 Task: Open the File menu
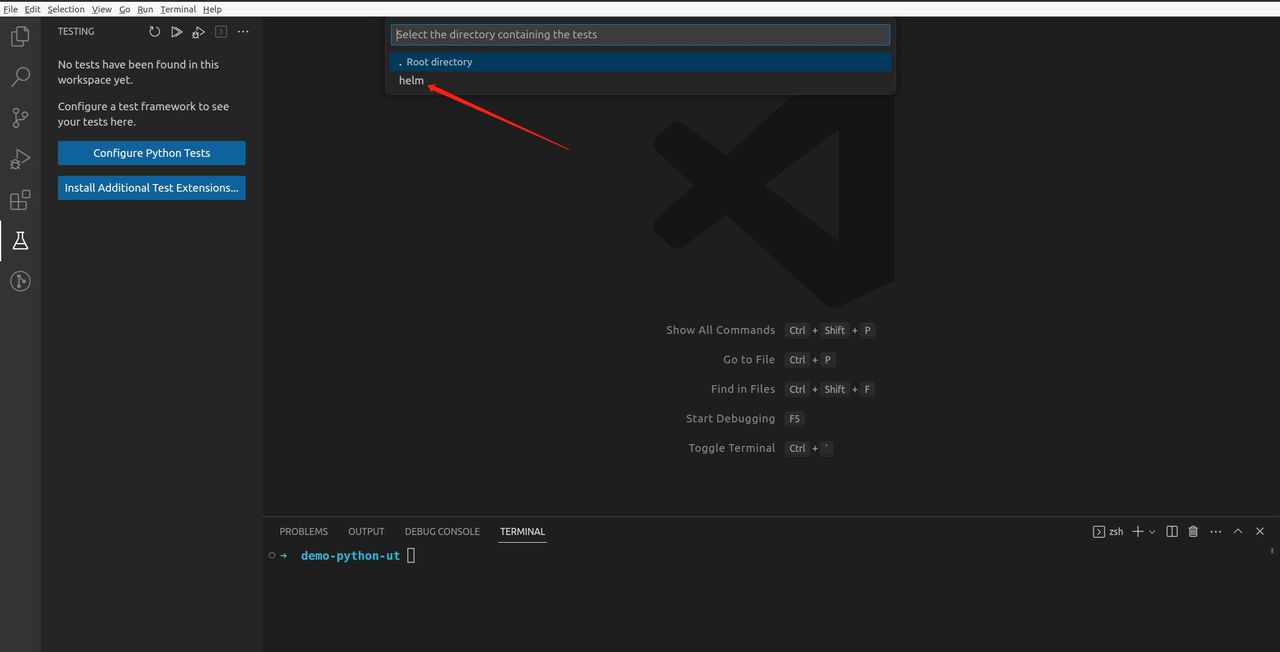pos(10,9)
